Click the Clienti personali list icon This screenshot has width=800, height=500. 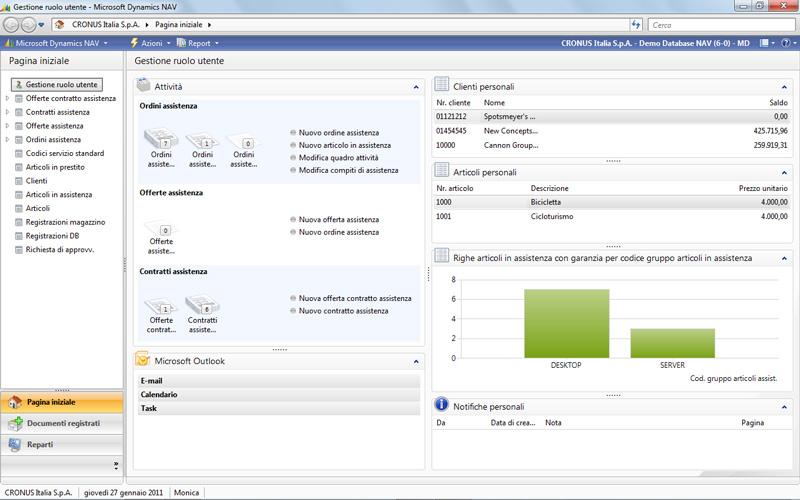pyautogui.click(x=442, y=85)
